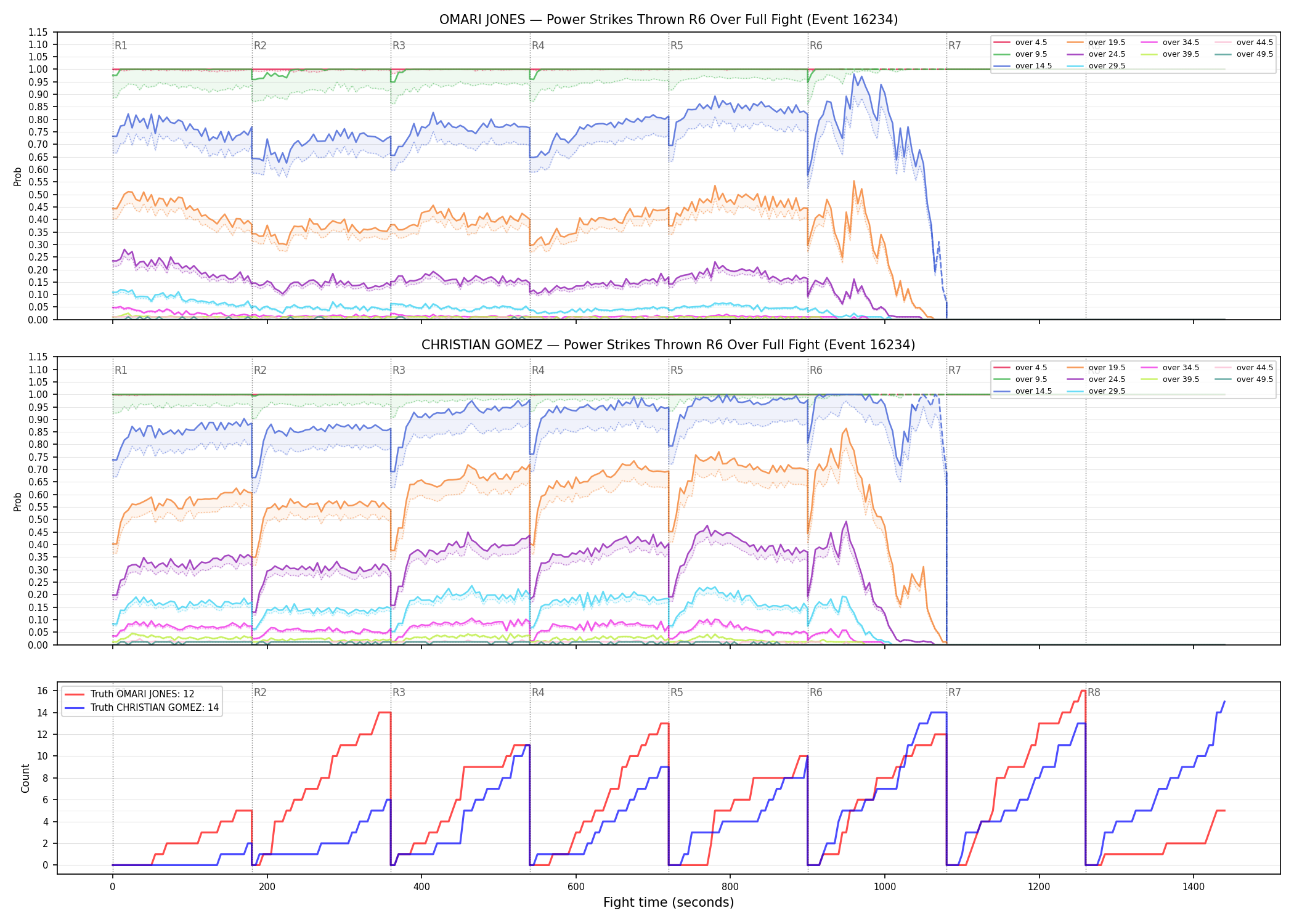Click the 'Count' y-axis label
The width and height of the screenshot is (1294, 924).
pos(25,778)
